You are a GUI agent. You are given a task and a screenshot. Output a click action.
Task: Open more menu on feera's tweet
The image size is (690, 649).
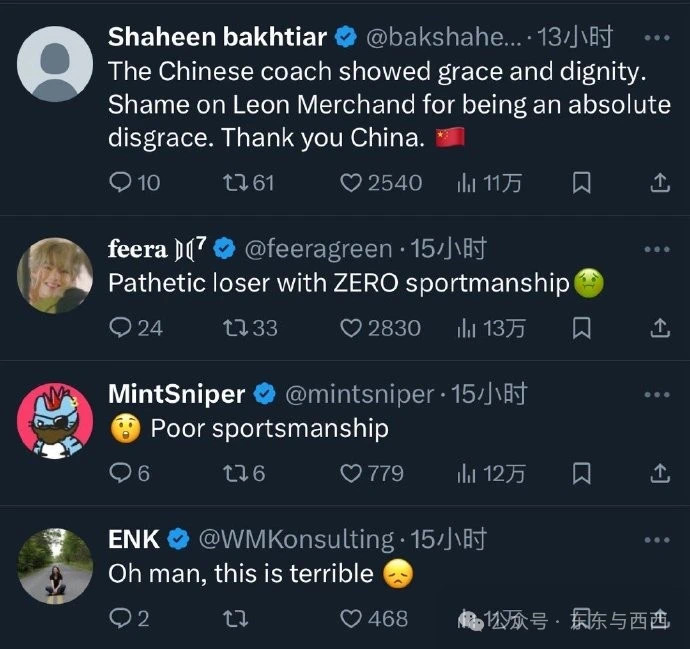pyautogui.click(x=656, y=248)
